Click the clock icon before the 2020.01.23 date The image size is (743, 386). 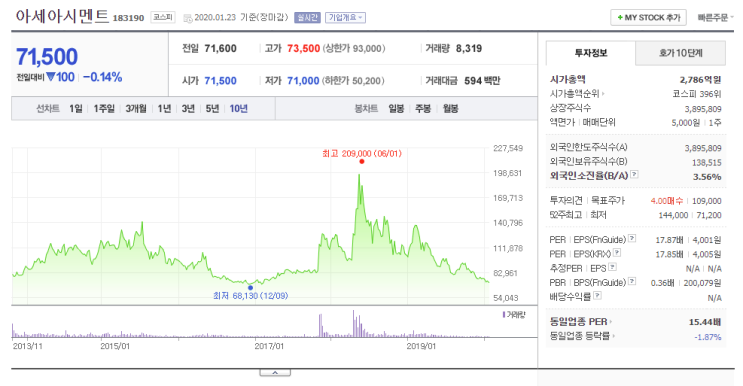188,18
